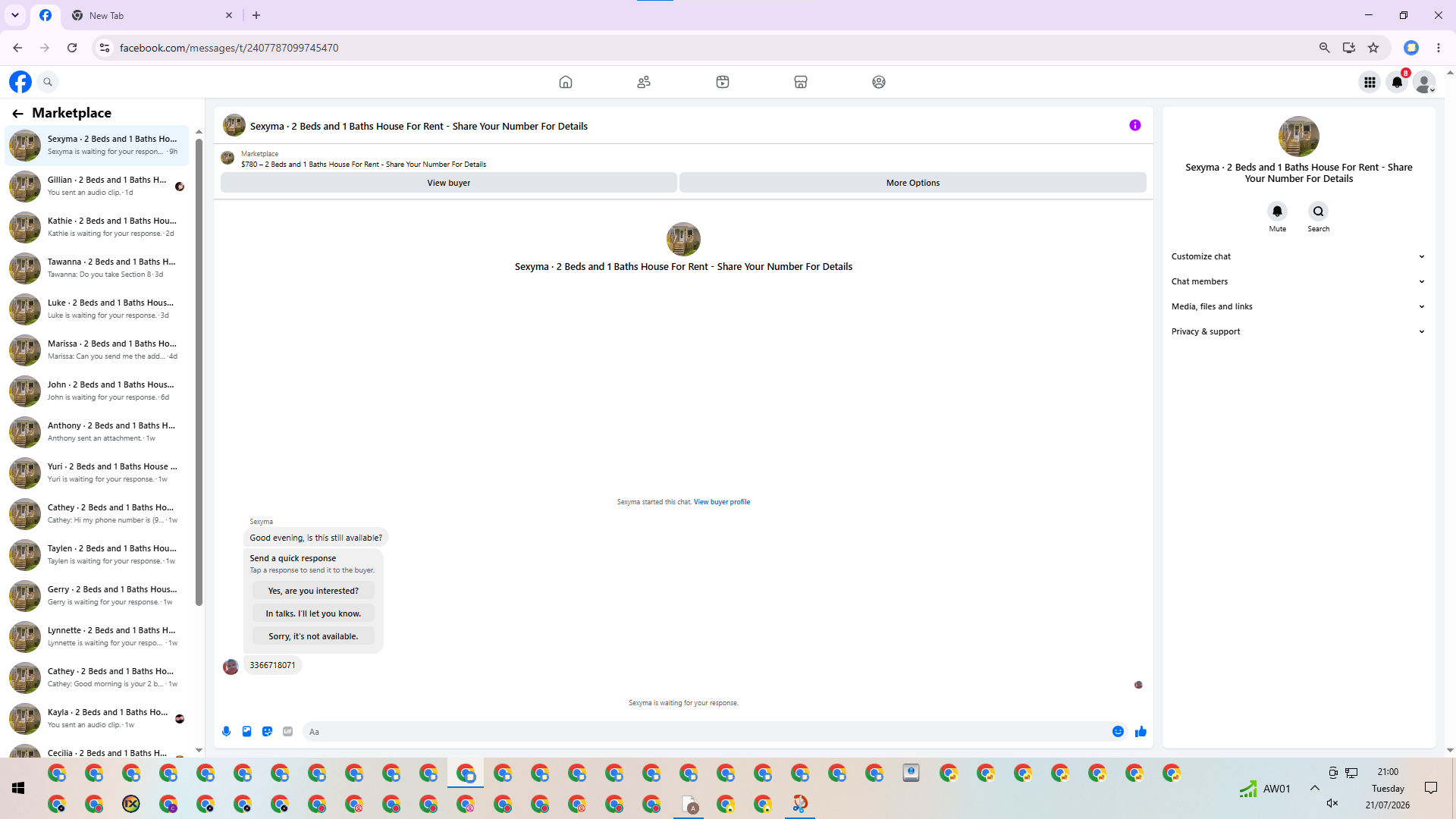This screenshot has height=819, width=1456.
Task: Open the Facebook menu grid icon
Action: coord(1370,82)
